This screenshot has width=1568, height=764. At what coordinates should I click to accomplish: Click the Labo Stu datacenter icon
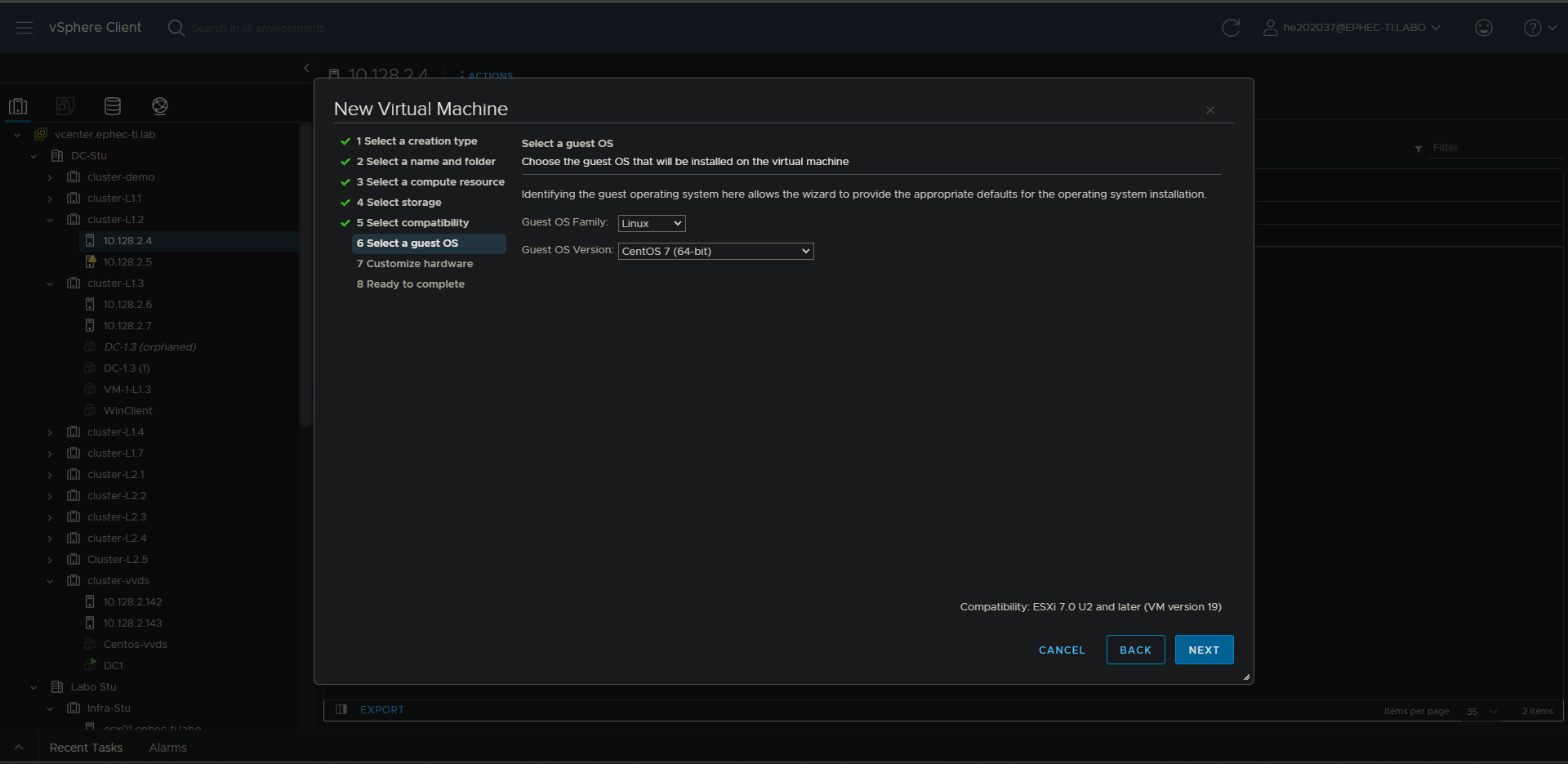pos(57,686)
